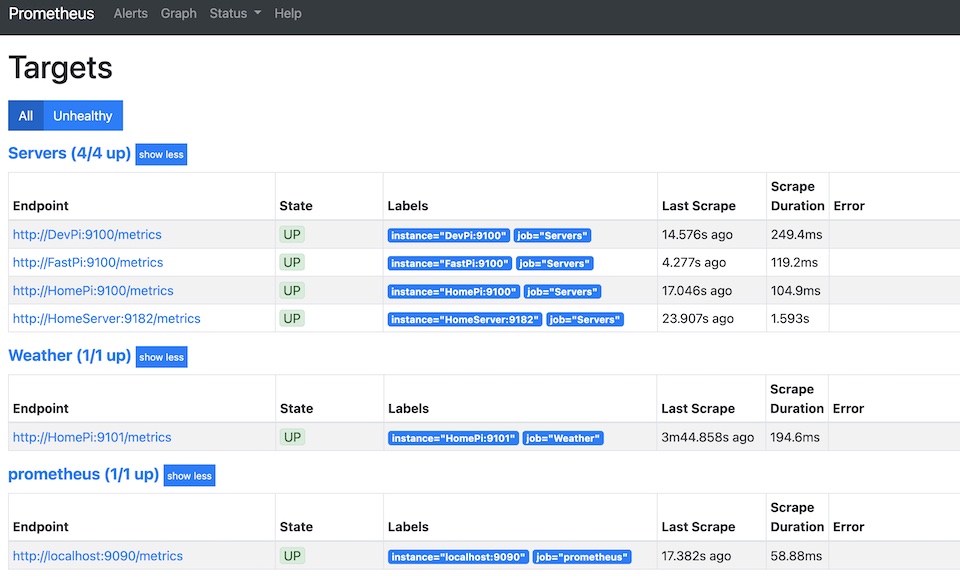Image resolution: width=960 pixels, height=579 pixels.
Task: Open the Status dropdown menu
Action: (235, 13)
